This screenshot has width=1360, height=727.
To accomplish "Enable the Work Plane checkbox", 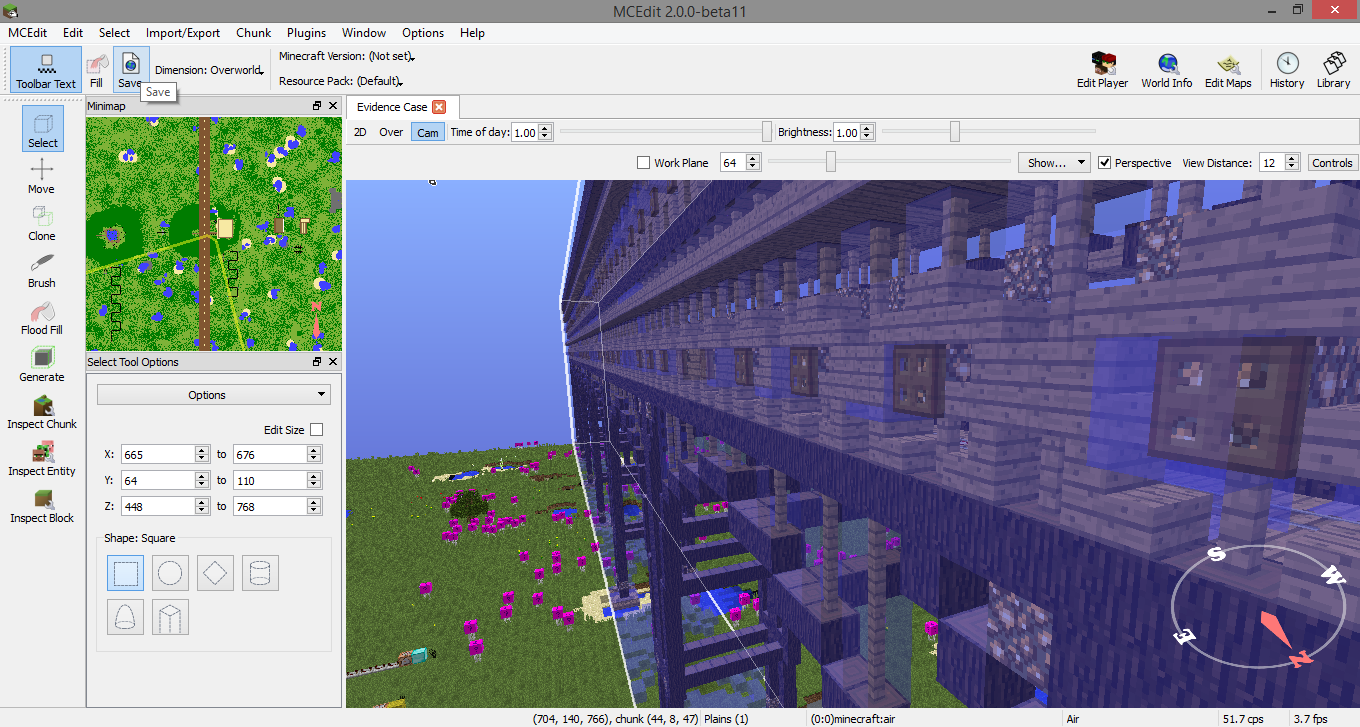I will 643,163.
